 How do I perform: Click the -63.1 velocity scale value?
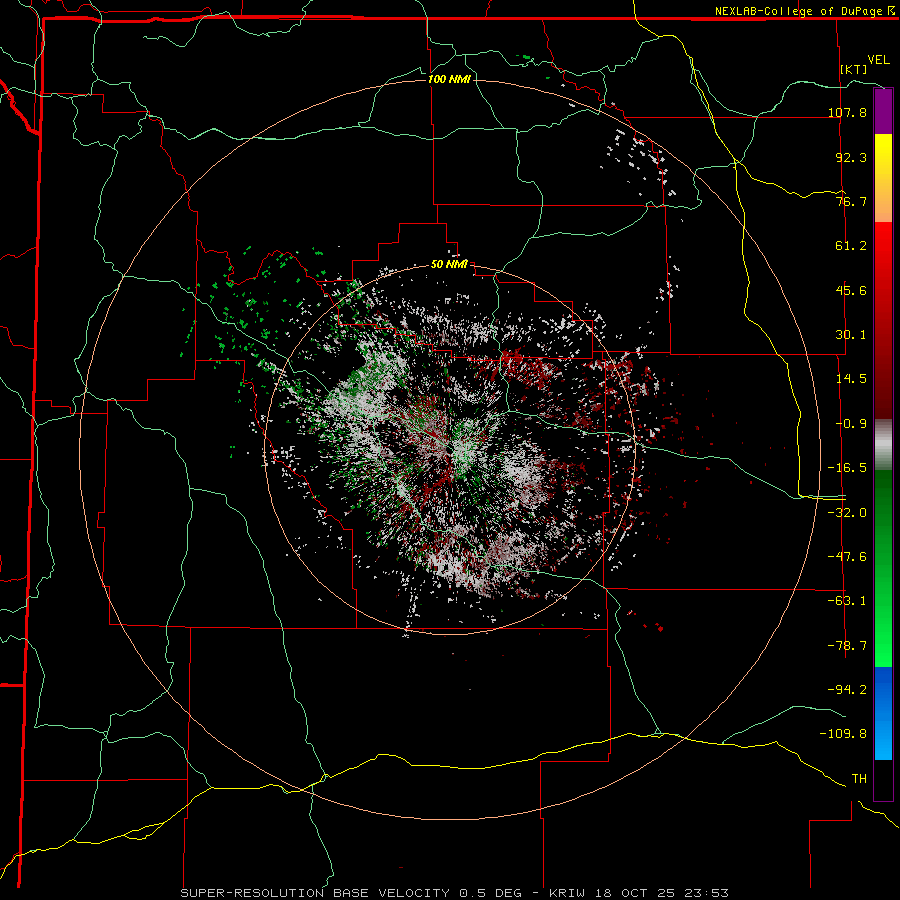click(847, 601)
